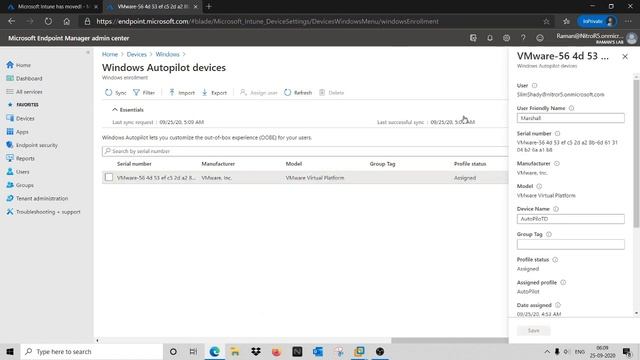Open a new browser tab

click(209, 7)
